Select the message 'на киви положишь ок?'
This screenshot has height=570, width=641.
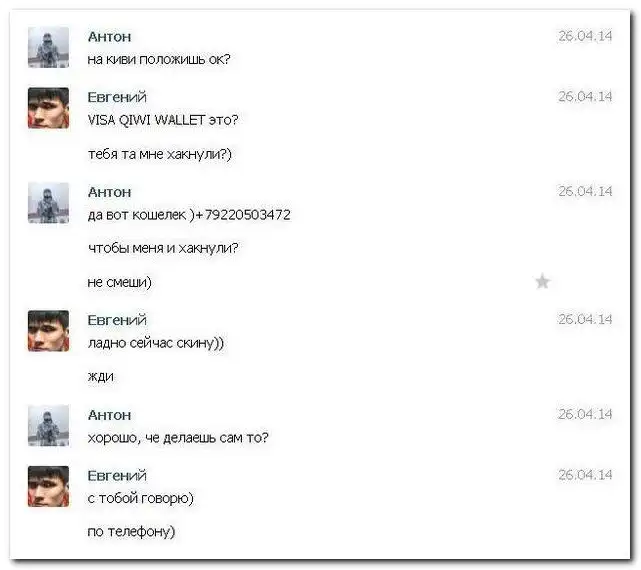pyautogui.click(x=159, y=60)
